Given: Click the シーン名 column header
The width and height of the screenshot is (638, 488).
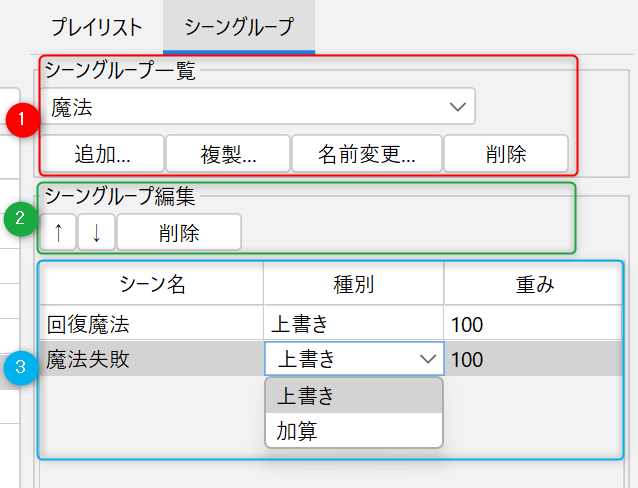Looking at the screenshot, I should [152, 285].
